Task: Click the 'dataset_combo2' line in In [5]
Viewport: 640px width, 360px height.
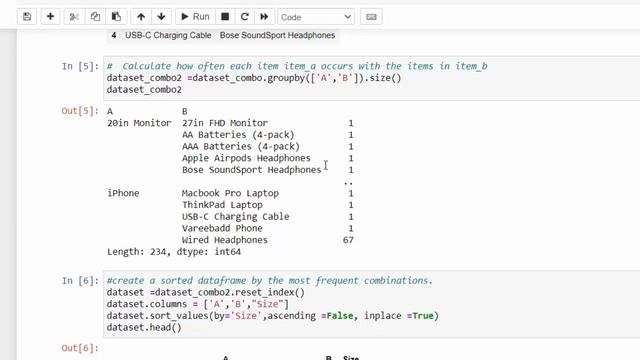Action: (x=144, y=90)
